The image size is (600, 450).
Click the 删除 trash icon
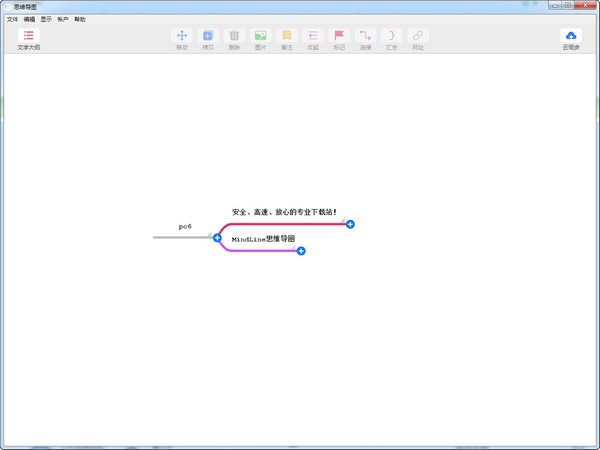[x=234, y=36]
